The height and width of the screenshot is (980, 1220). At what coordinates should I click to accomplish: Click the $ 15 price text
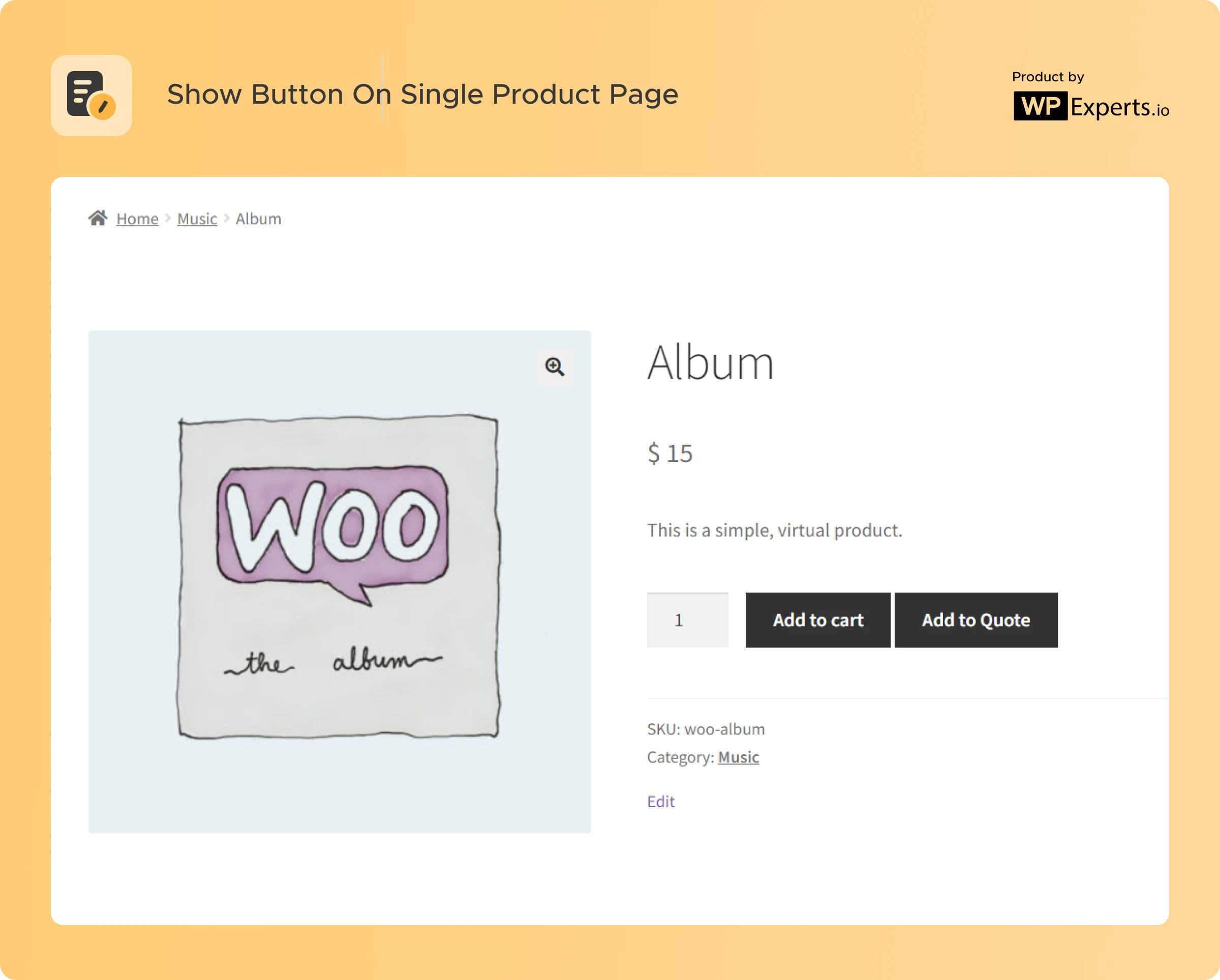(670, 453)
